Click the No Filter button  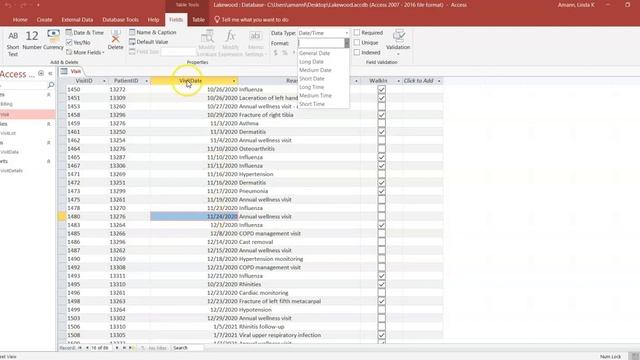154,348
